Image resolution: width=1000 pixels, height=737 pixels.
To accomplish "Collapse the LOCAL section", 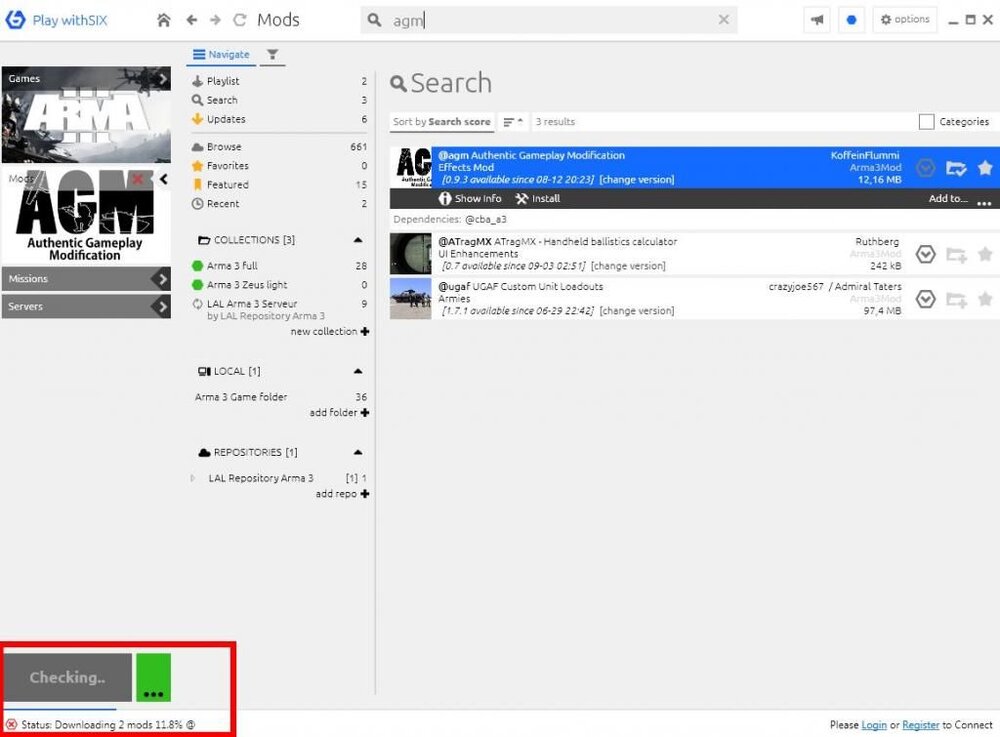I will click(x=358, y=371).
